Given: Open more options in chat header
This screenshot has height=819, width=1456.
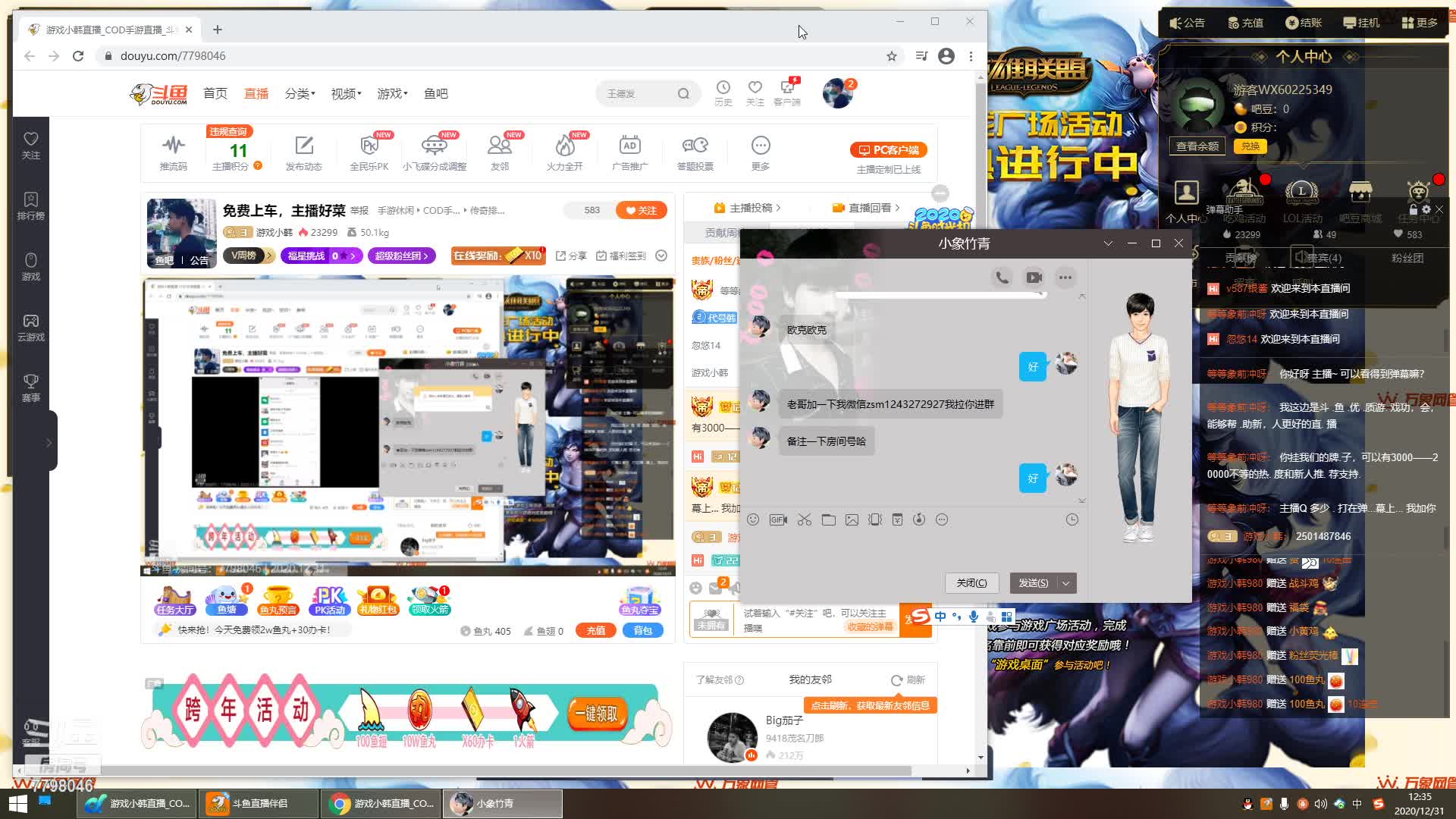Looking at the screenshot, I should click(1065, 278).
